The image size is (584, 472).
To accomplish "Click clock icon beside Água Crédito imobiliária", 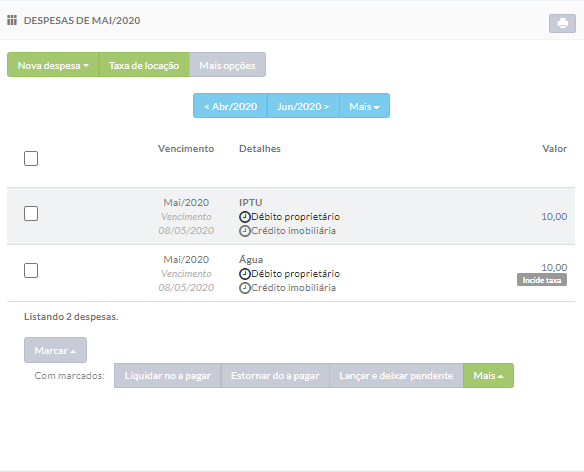I will tap(245, 288).
